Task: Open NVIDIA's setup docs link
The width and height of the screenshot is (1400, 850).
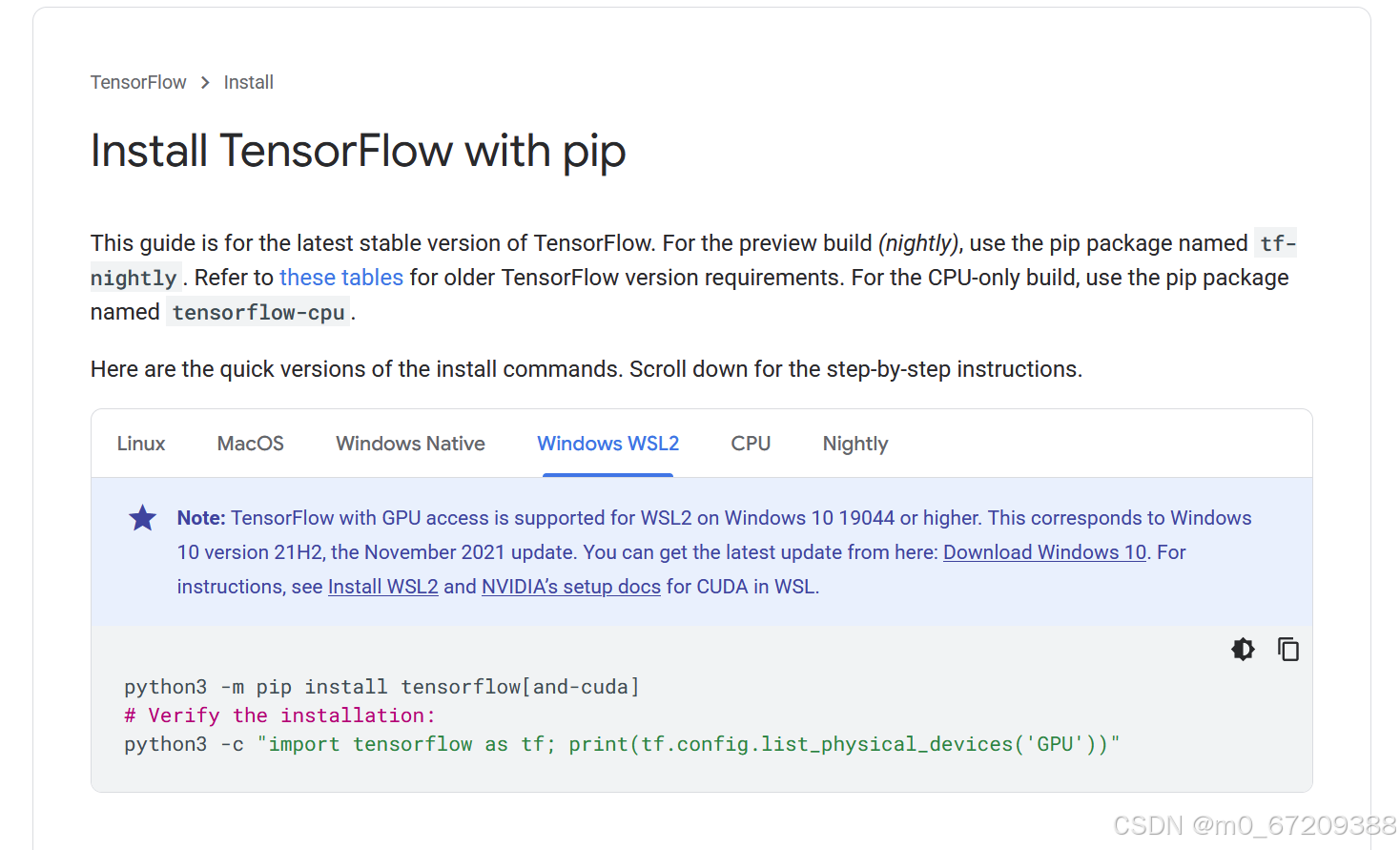Action: pyautogui.click(x=571, y=587)
